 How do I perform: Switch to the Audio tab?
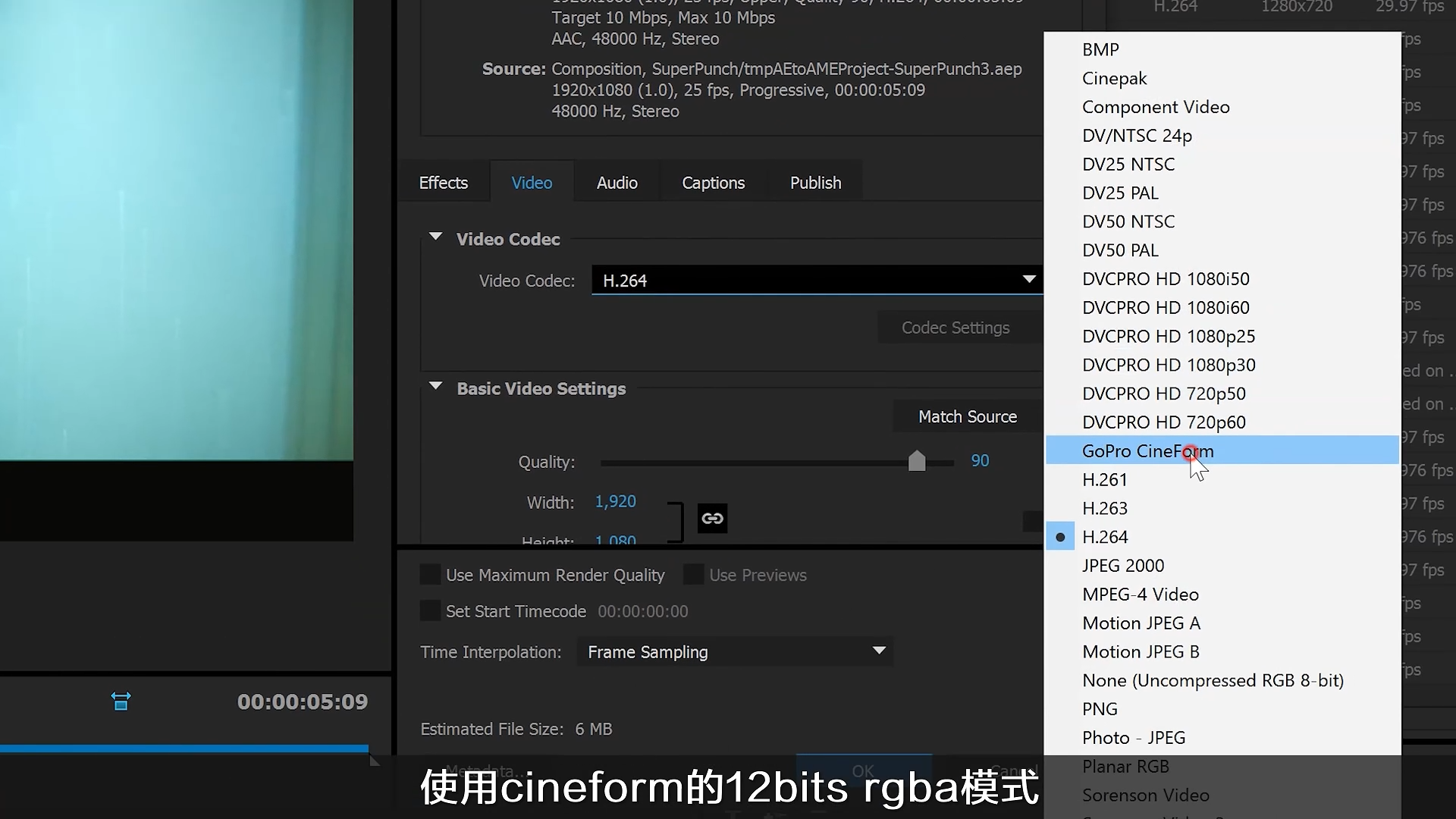click(x=617, y=183)
